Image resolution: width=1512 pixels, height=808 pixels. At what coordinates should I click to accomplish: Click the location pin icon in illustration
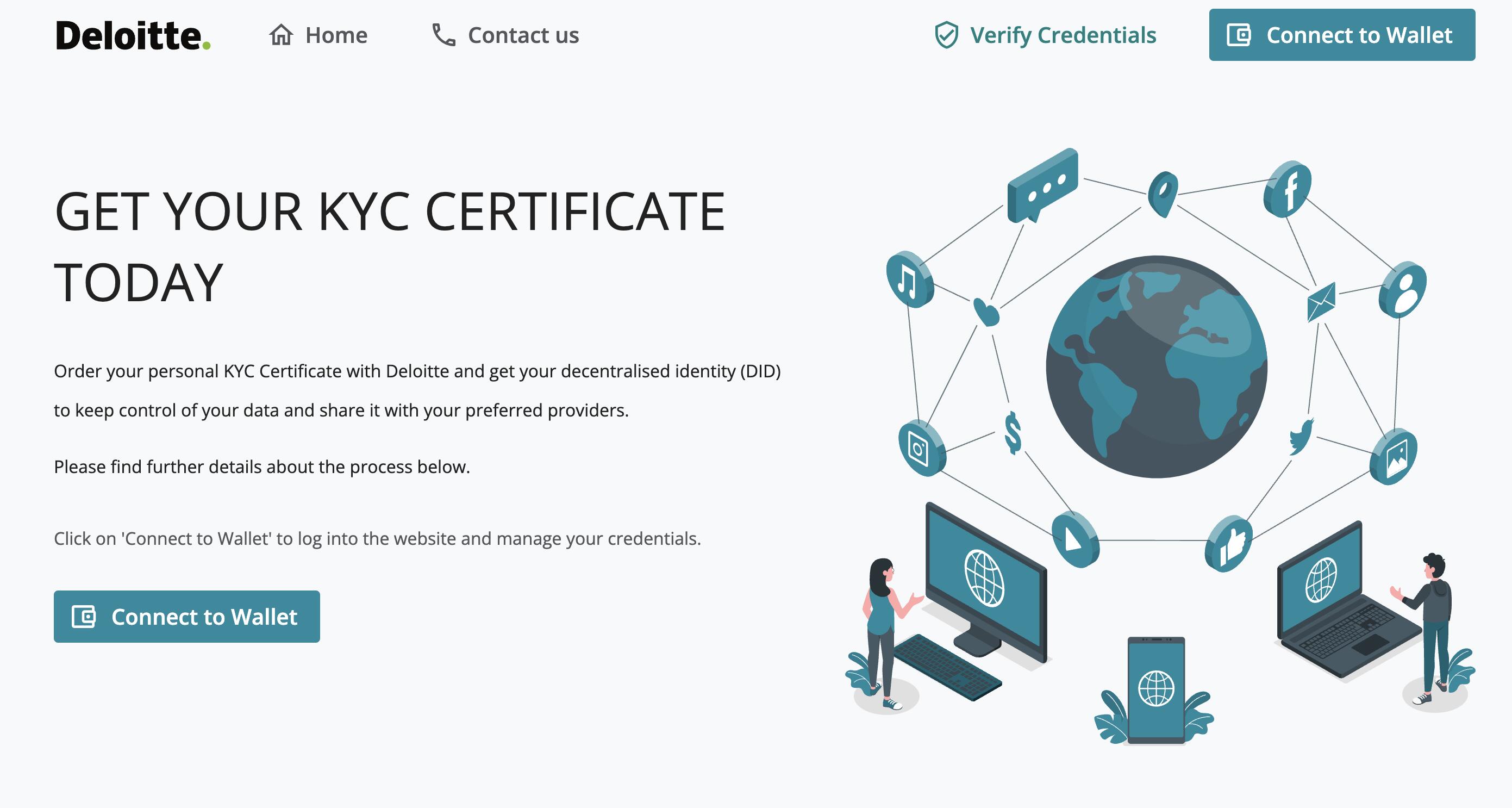[1163, 193]
